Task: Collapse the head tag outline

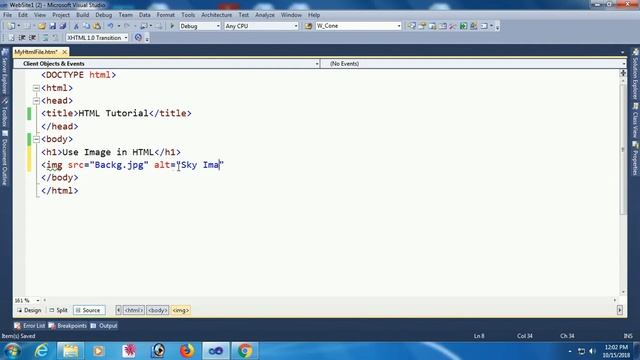Action: (36, 100)
